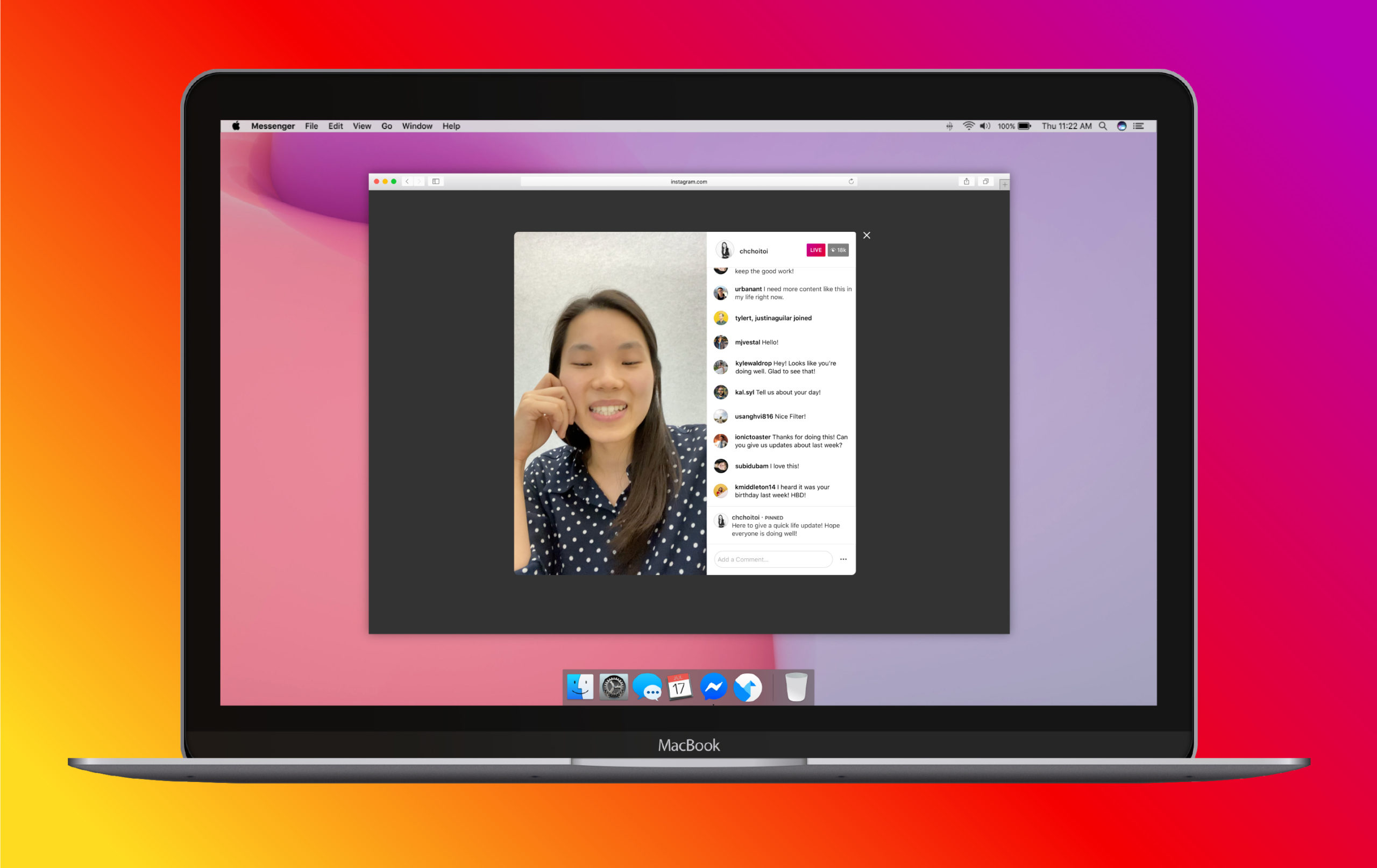The height and width of the screenshot is (868, 1377).
Task: Open System Preferences from the Dock
Action: click(x=613, y=688)
